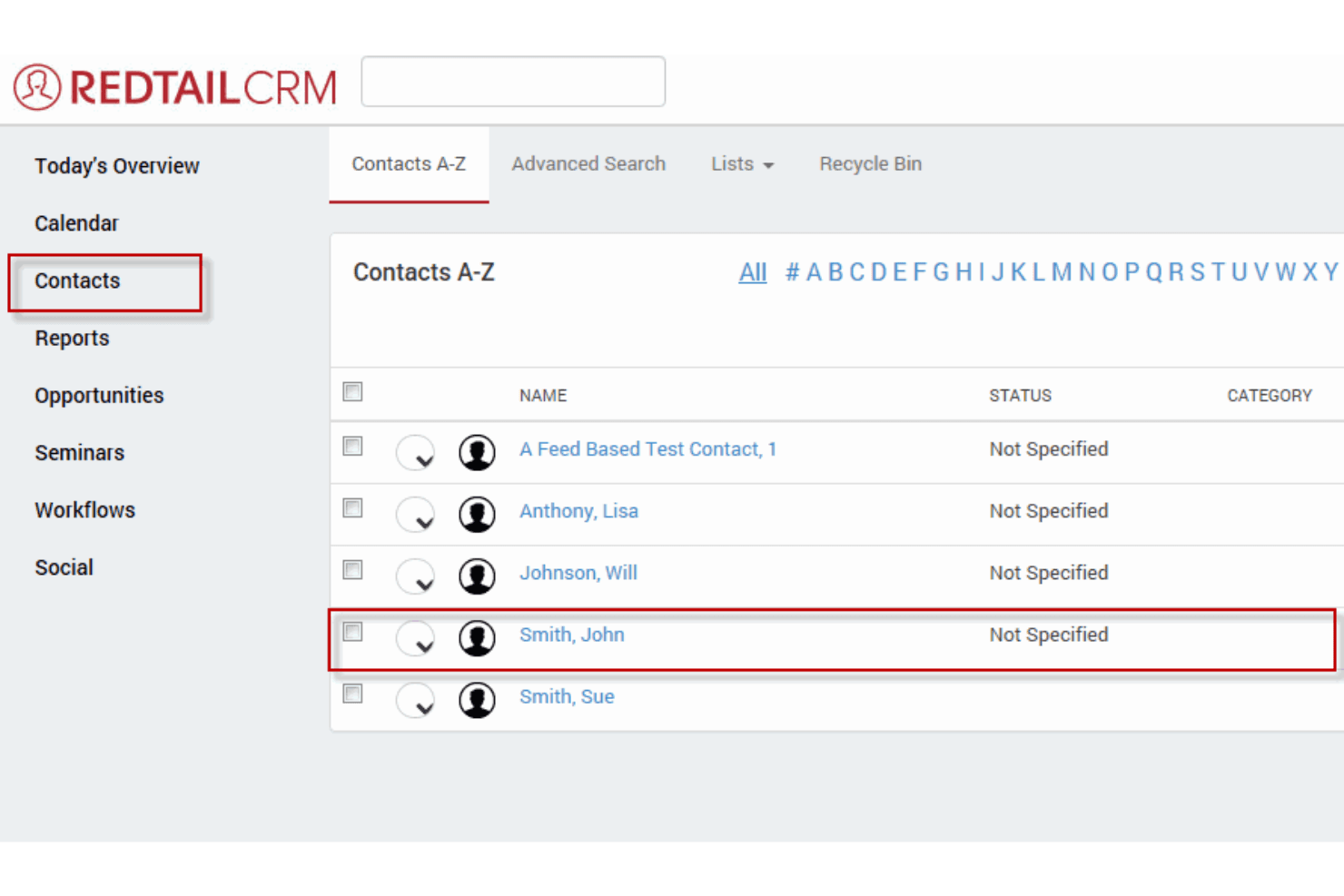This screenshot has width=1344, height=896.
Task: Open Workflows from the sidebar
Action: (x=84, y=510)
